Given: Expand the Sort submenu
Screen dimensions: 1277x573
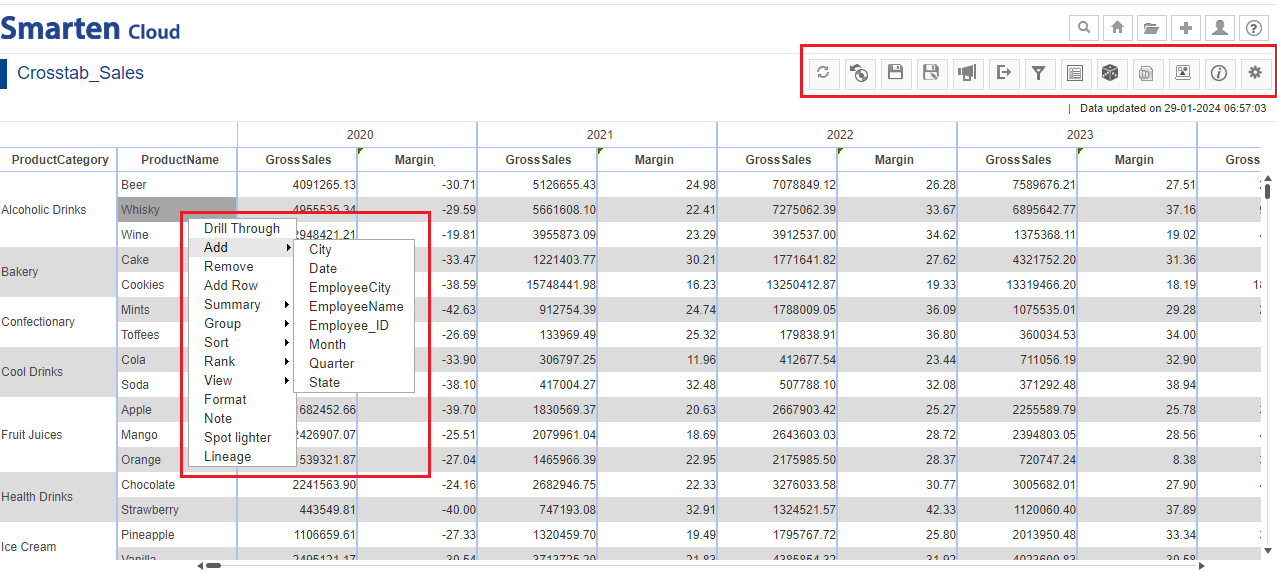Looking at the screenshot, I should click(242, 342).
